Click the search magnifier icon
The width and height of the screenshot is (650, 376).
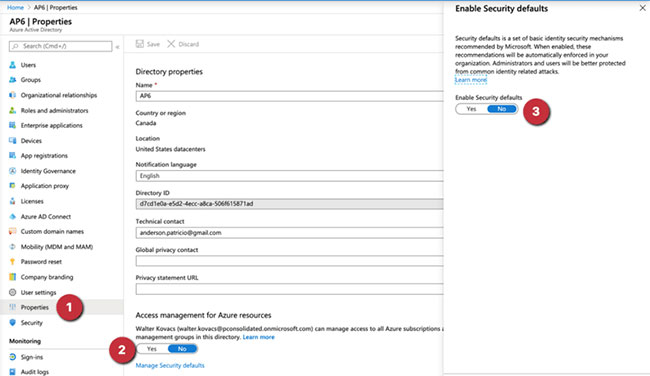(x=15, y=46)
